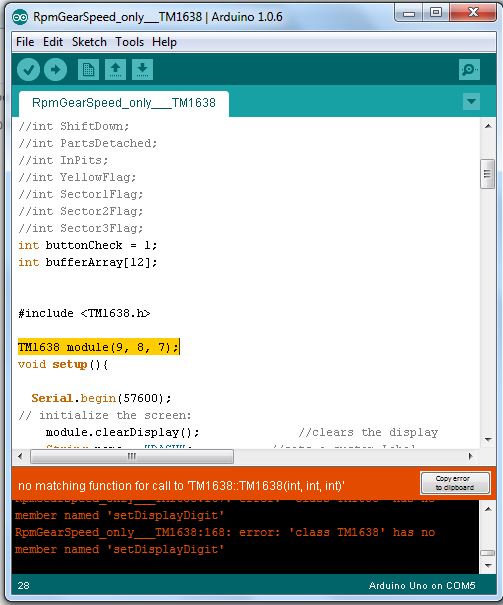Click the console scrollbar thumb
Viewport: 503px width, 605px height.
488,553
